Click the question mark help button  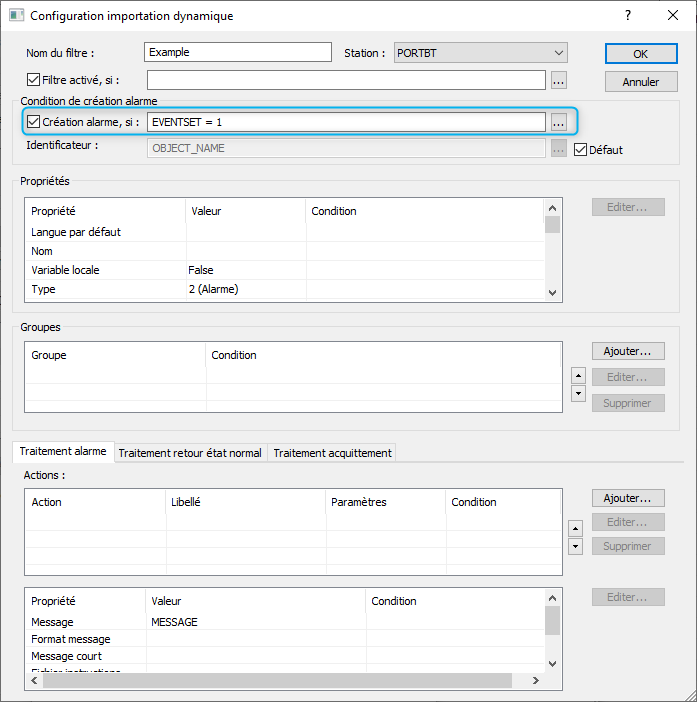[x=627, y=16]
